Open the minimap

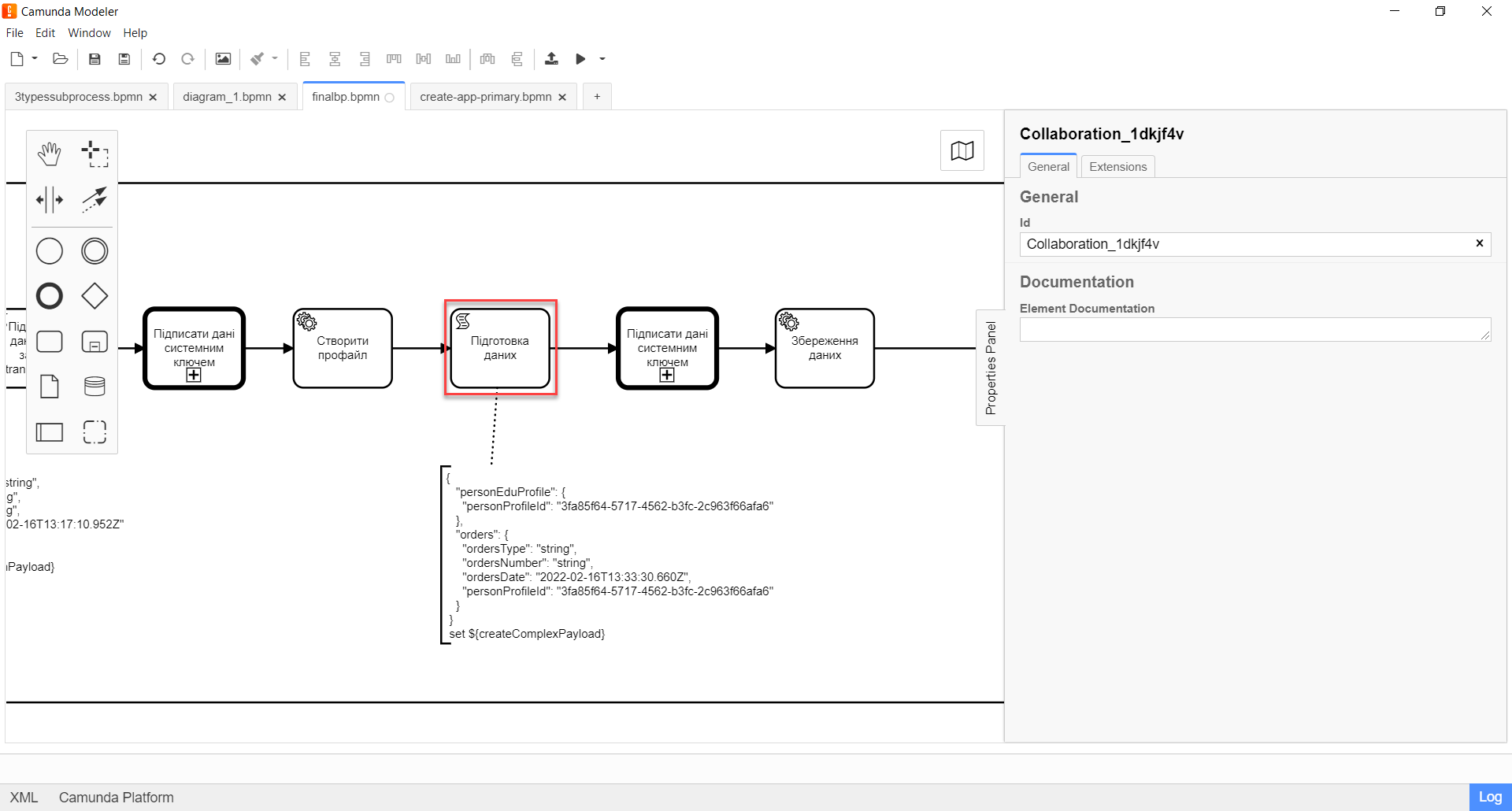tap(962, 150)
